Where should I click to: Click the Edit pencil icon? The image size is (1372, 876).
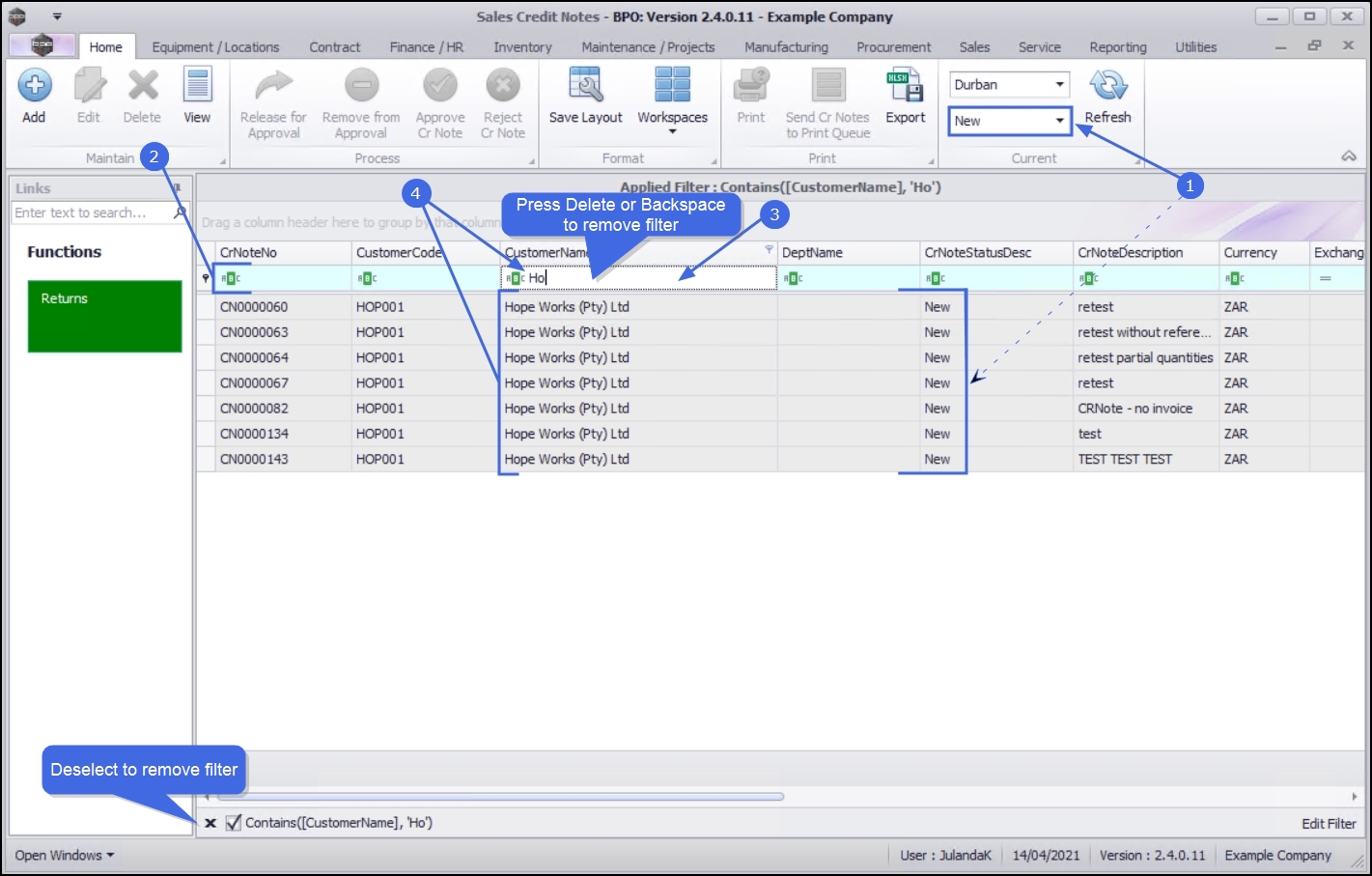click(x=89, y=86)
